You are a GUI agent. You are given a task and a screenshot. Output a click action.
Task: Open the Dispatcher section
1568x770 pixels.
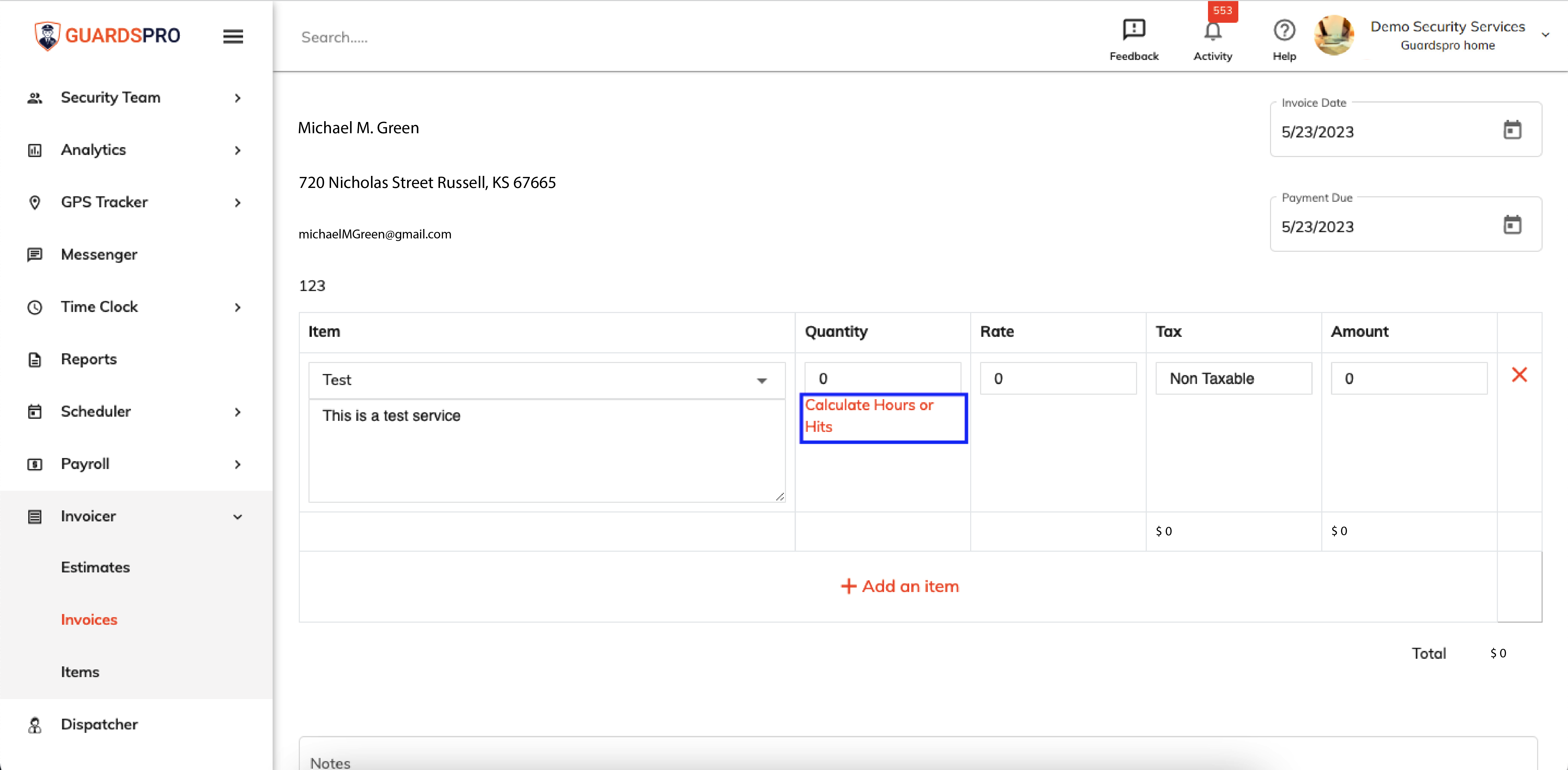[99, 724]
